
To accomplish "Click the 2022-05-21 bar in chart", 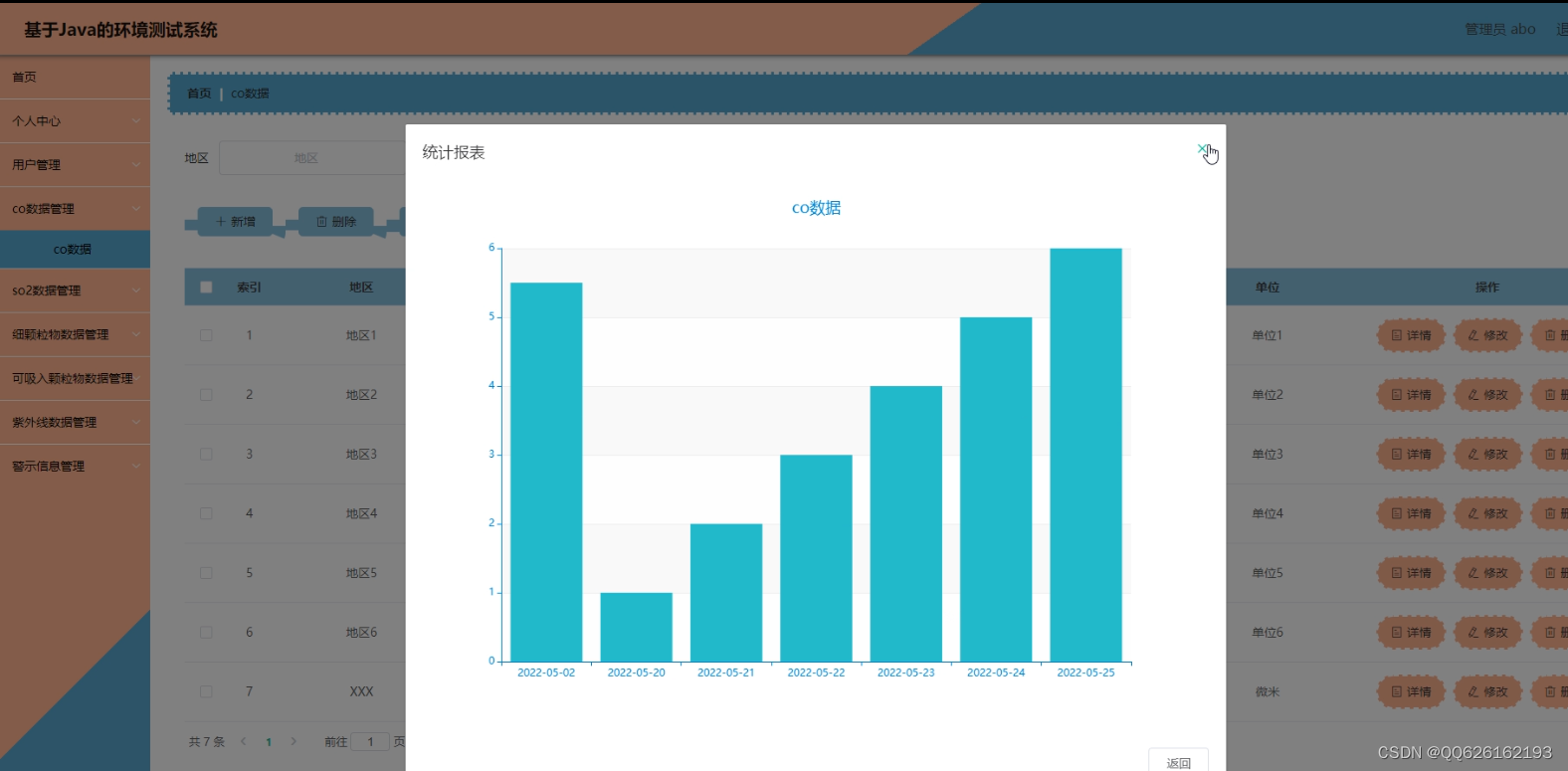I will pyautogui.click(x=726, y=593).
